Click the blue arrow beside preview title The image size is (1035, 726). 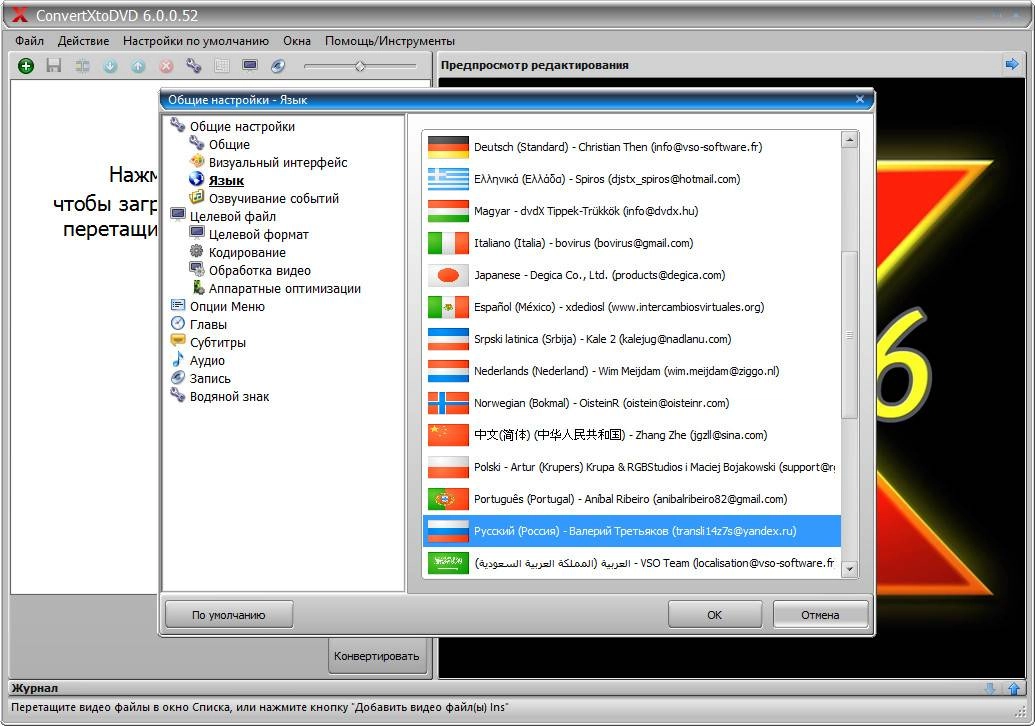point(1011,64)
